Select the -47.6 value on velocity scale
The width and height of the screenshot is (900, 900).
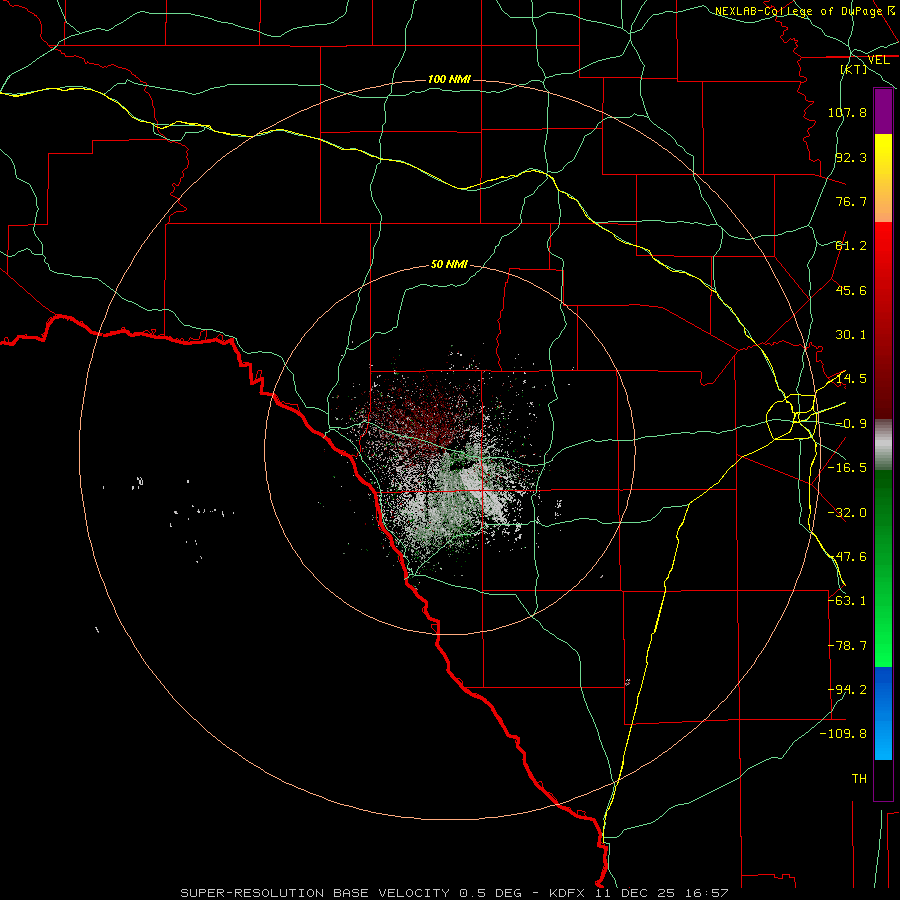pos(847,557)
